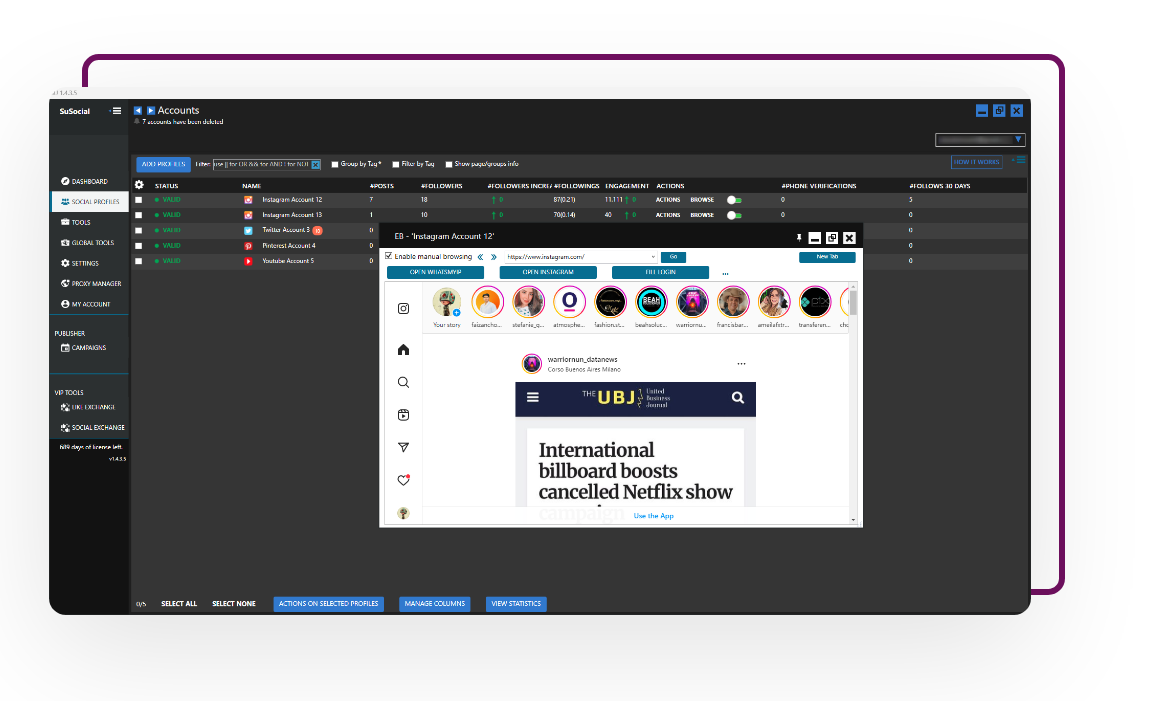Viewport: 1158px width, 701px height.
Task: Click the '...' more options next to Full Login
Action: [x=724, y=272]
